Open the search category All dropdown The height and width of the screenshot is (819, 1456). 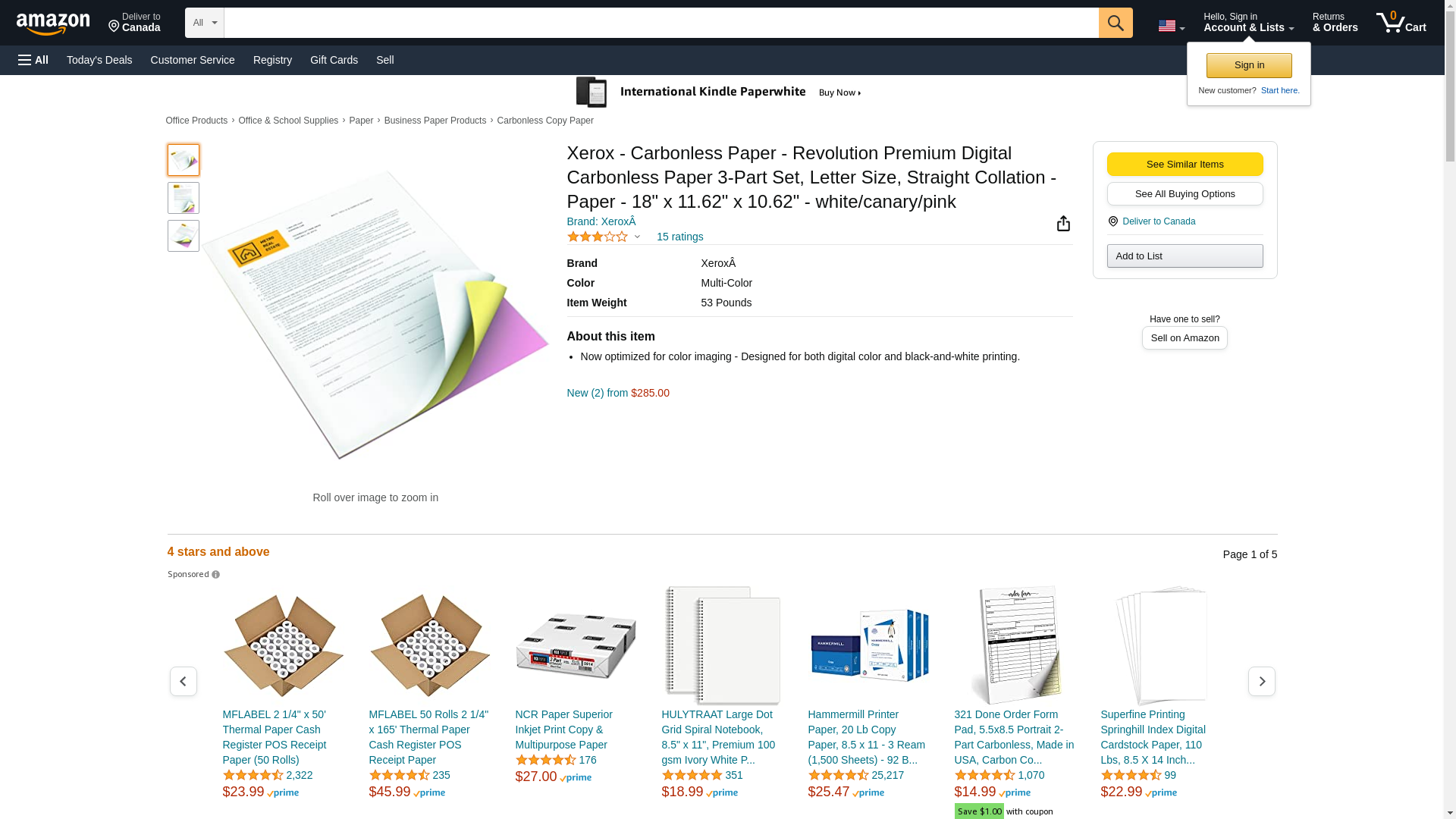(x=204, y=23)
